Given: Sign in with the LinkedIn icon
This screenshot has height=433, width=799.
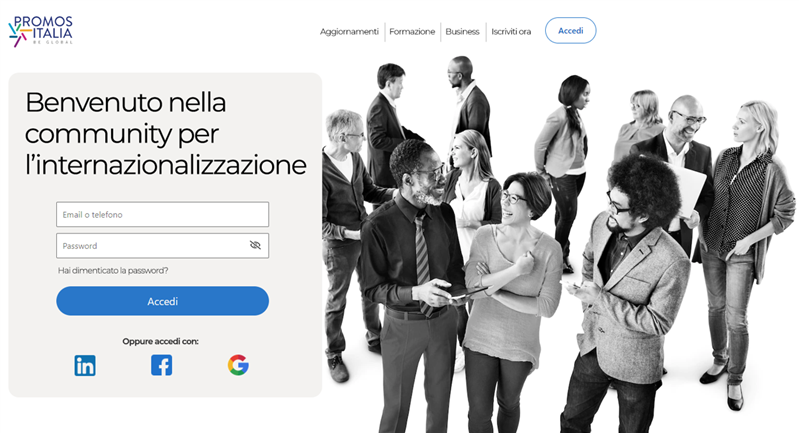Looking at the screenshot, I should point(85,365).
